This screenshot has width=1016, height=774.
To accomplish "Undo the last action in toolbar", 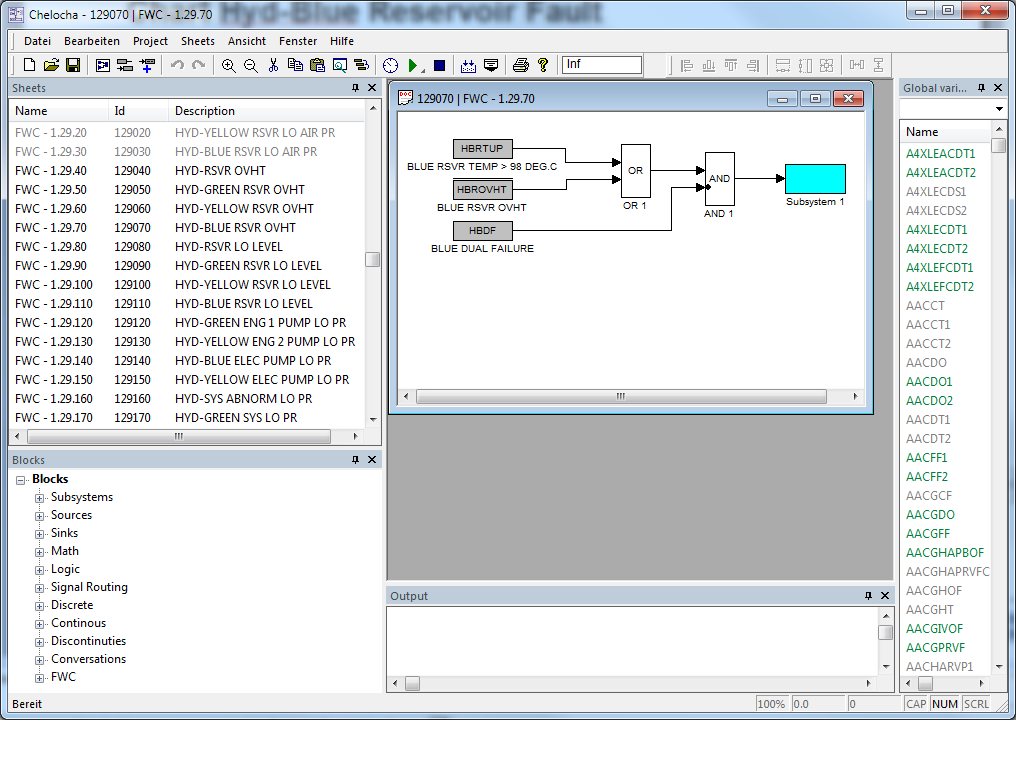I will pyautogui.click(x=177, y=65).
